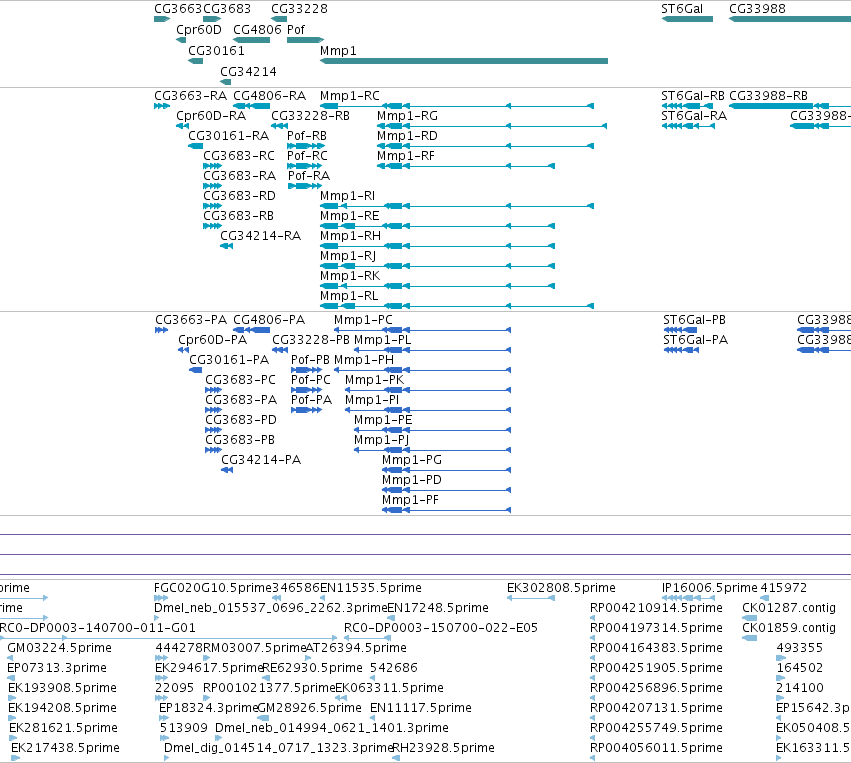Open transcript CG4806-RA
Screen dimensions: 851x763
(269, 96)
